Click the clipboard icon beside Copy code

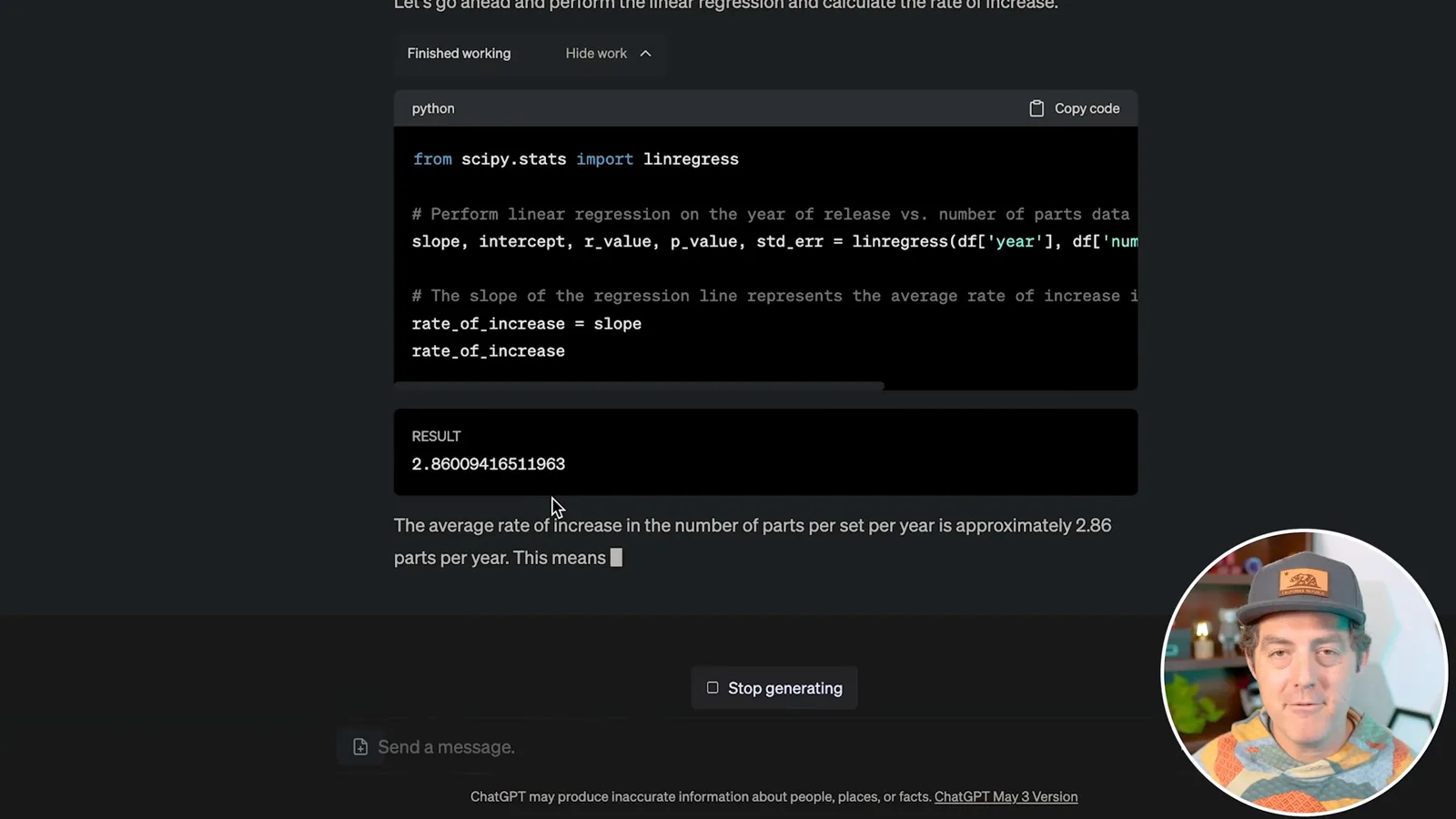coord(1036,108)
